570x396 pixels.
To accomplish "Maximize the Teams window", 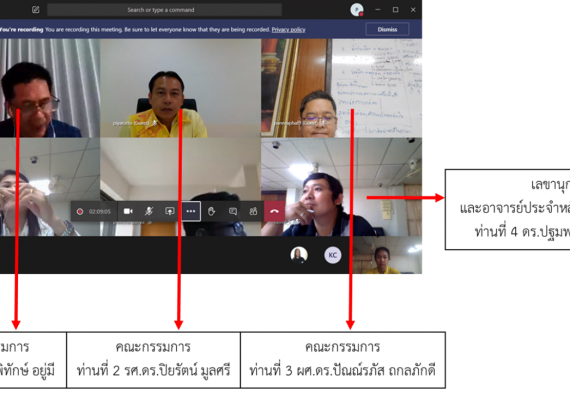I will (x=396, y=10).
